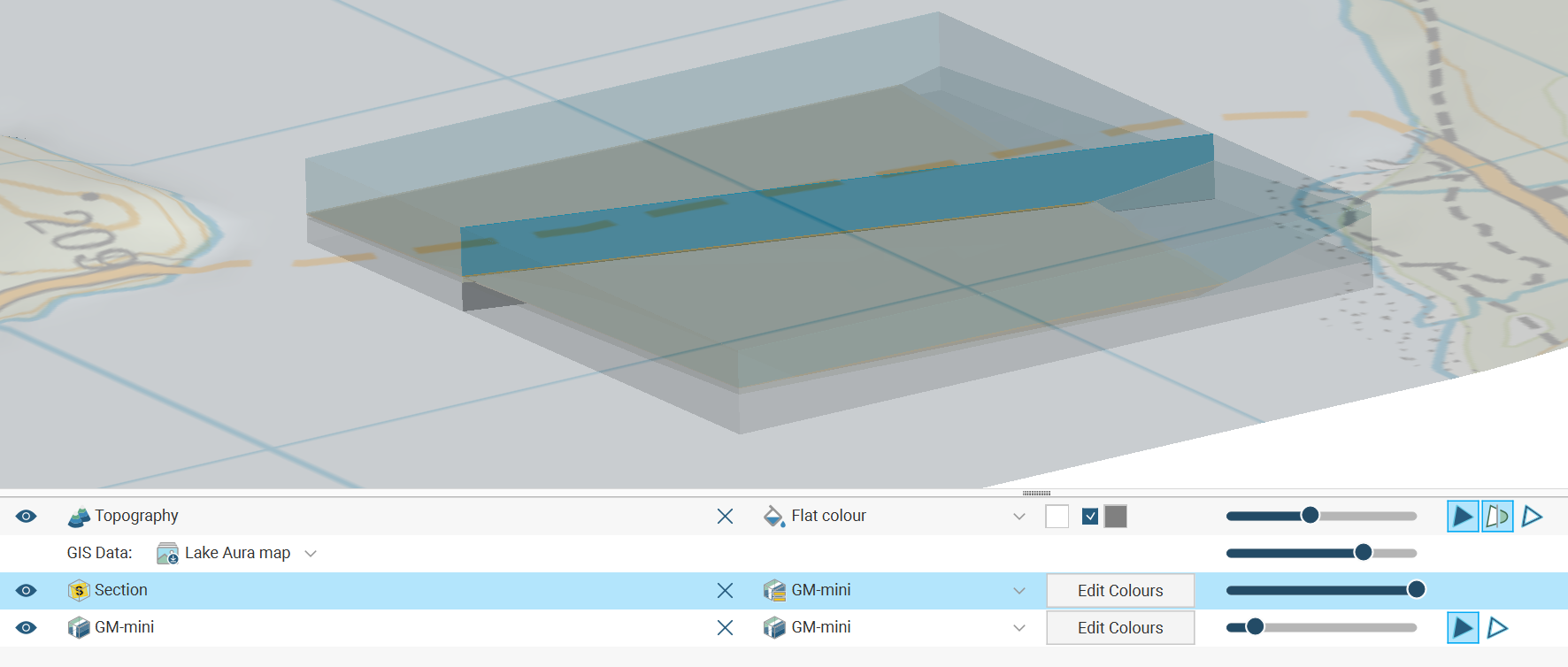Image resolution: width=1568 pixels, height=667 pixels.
Task: Remove Topography from the scene with its X
Action: pos(725,516)
